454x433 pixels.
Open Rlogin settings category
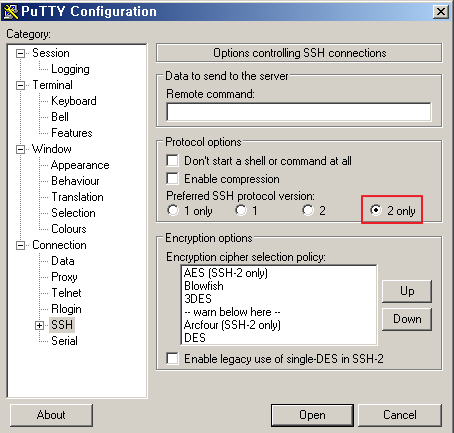[66, 309]
